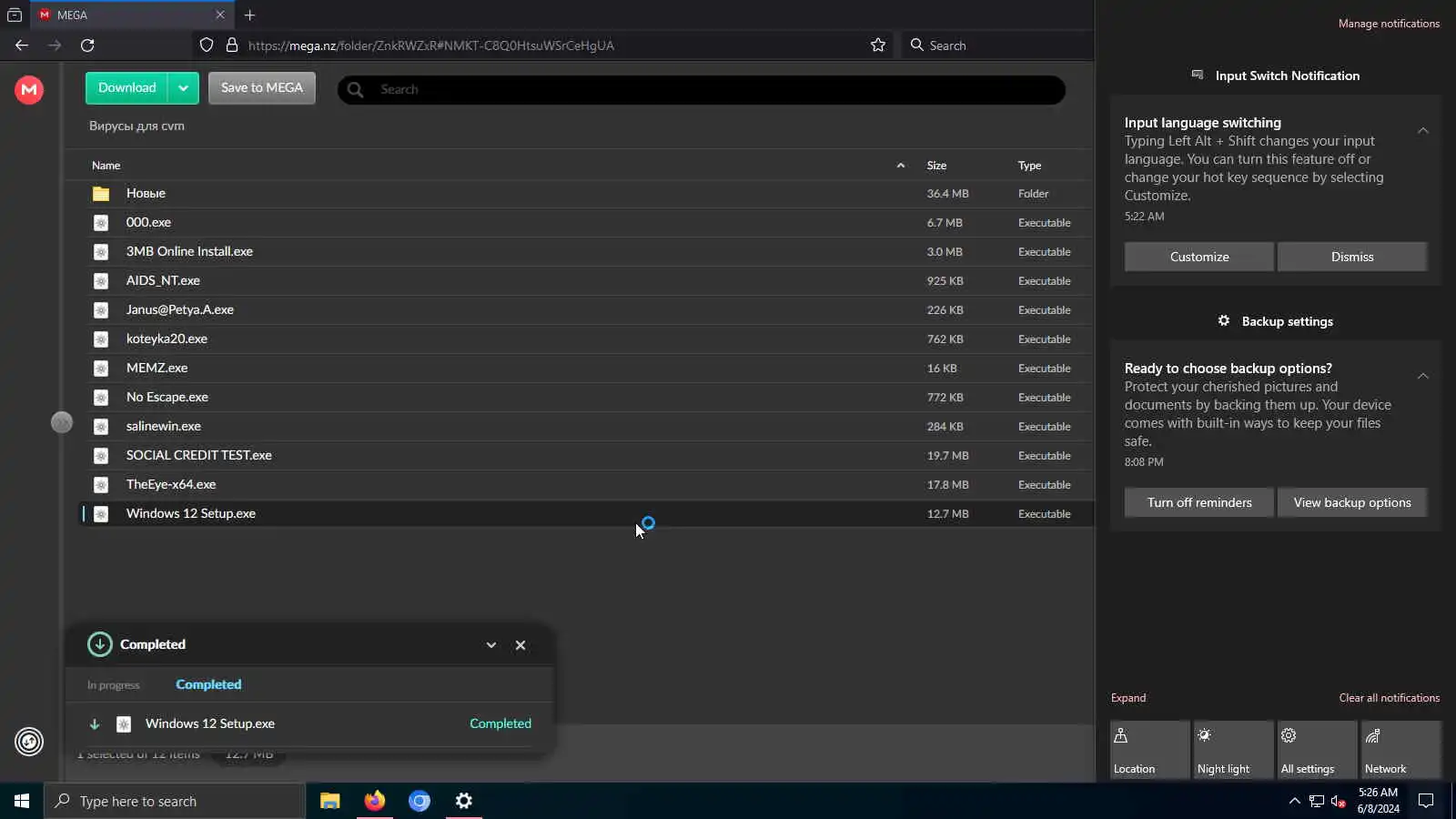Open the Windows Start menu
This screenshot has width=1456, height=819.
pos(22,801)
